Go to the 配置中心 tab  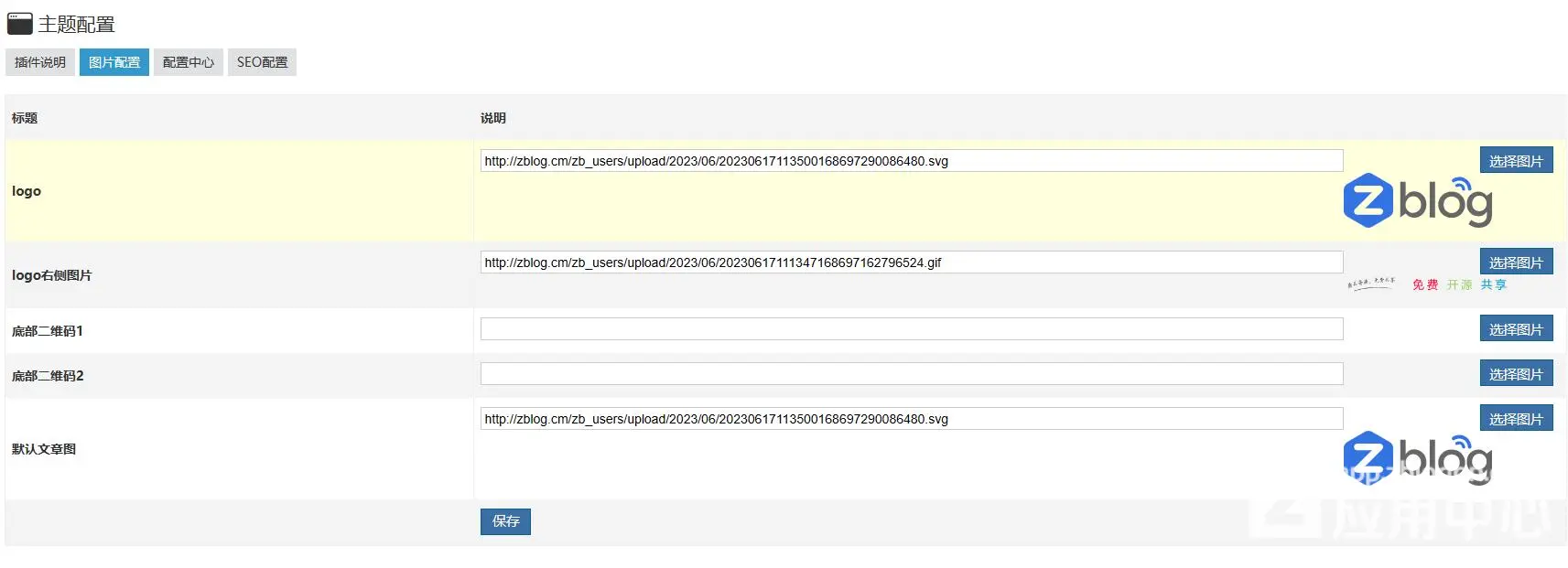(x=189, y=62)
